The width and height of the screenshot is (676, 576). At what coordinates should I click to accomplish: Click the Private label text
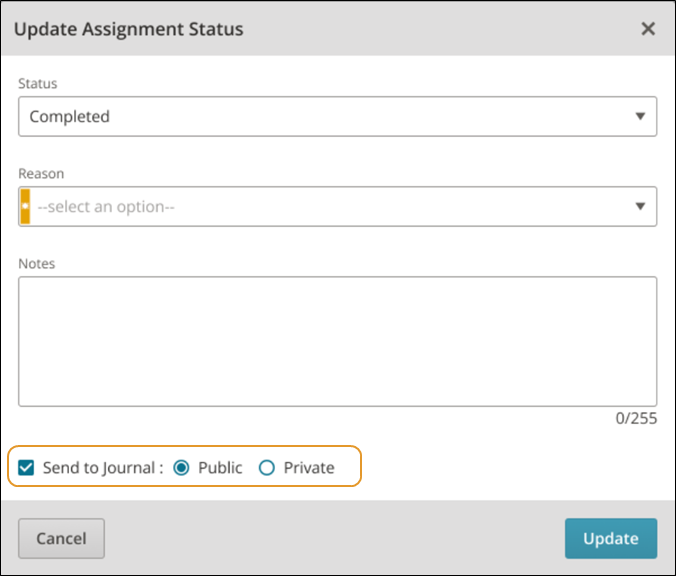pos(309,468)
